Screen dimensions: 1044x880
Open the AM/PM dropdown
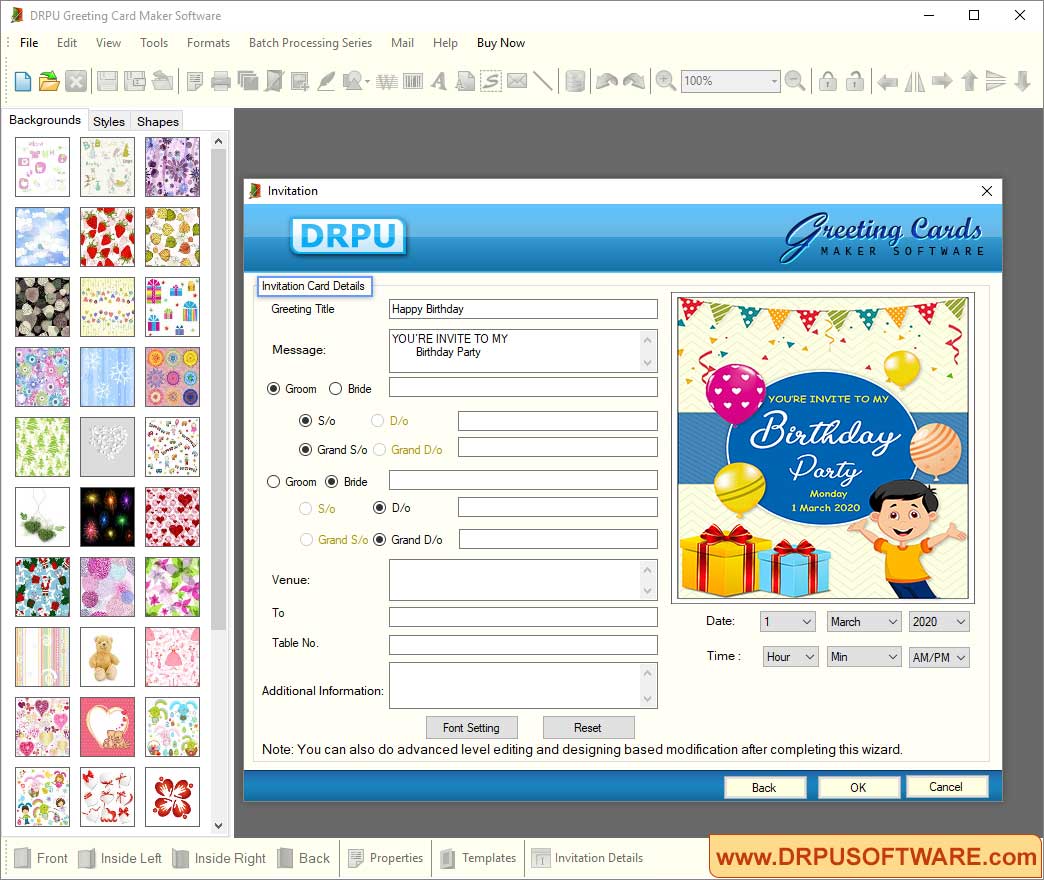pyautogui.click(x=939, y=657)
